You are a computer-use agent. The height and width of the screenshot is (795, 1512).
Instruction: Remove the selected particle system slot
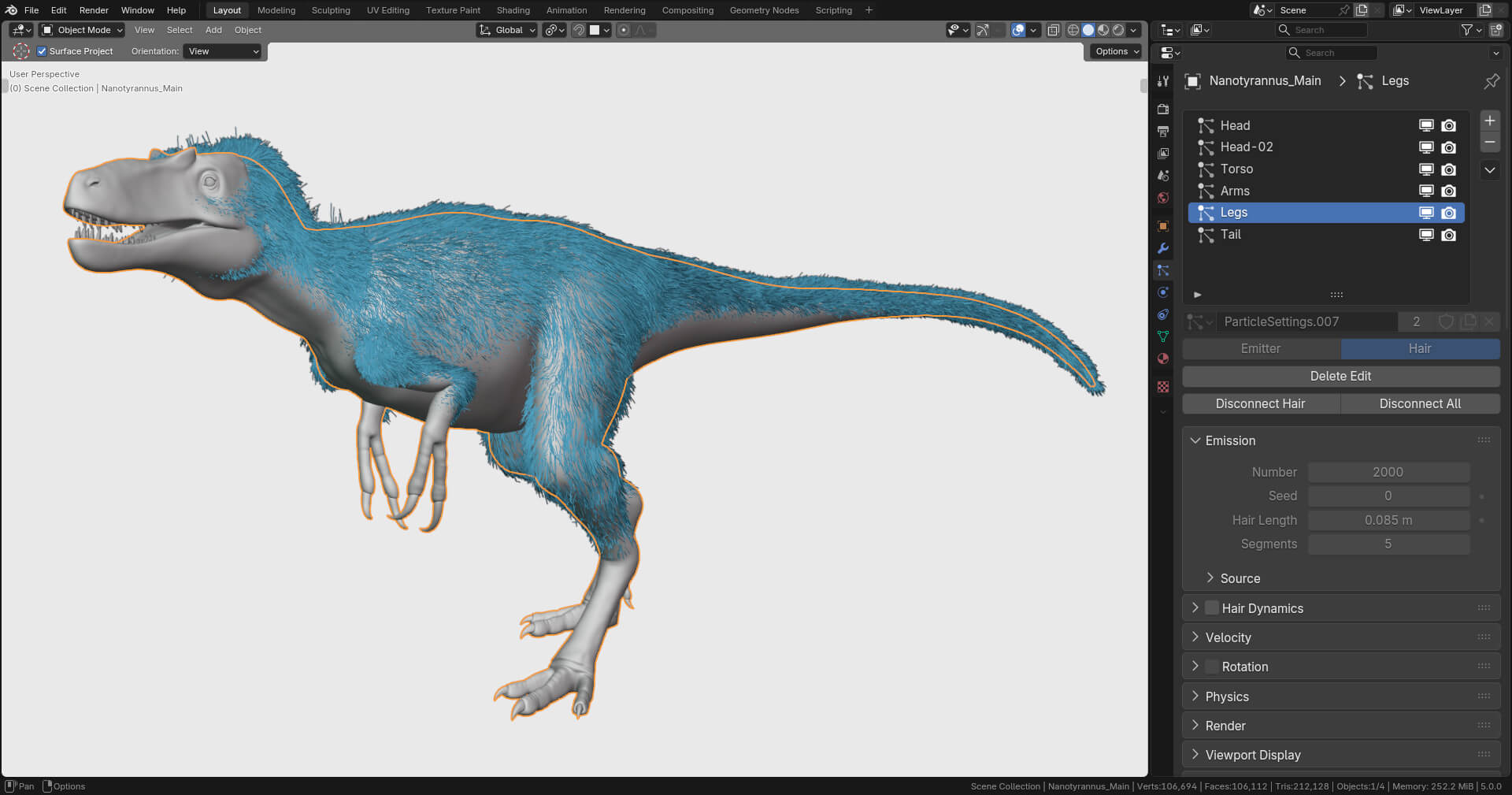tap(1490, 142)
